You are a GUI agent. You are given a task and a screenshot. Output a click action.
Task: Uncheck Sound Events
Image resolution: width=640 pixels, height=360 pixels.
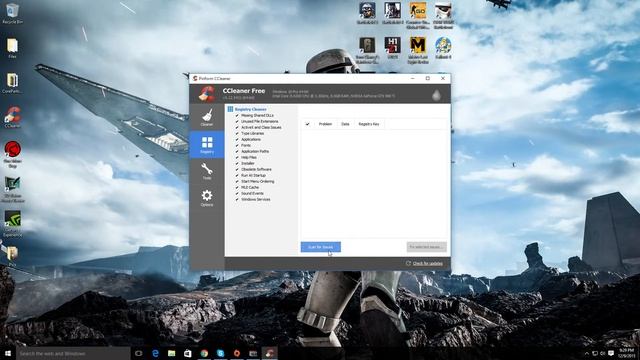click(237, 193)
